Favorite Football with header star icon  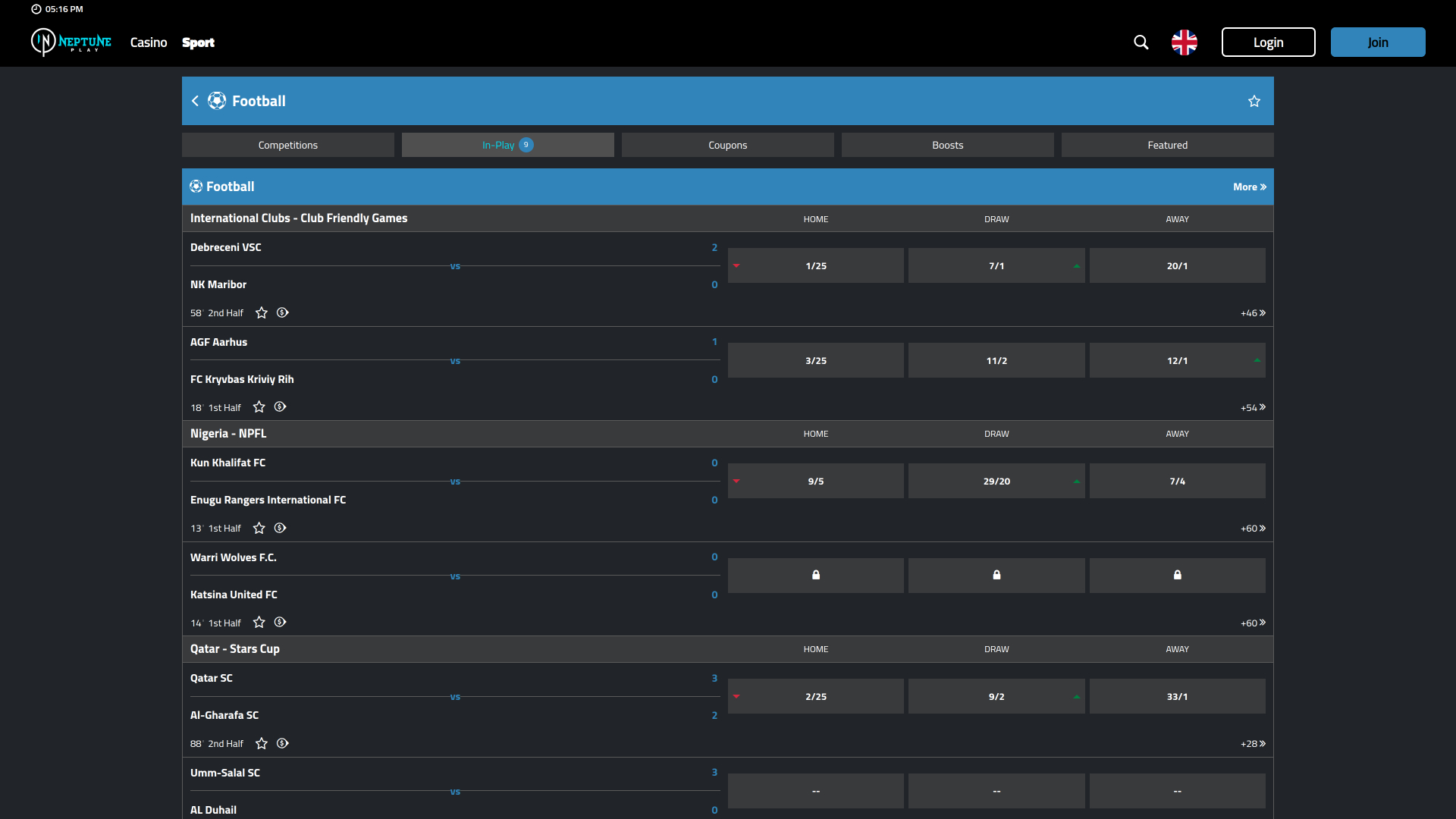click(x=1254, y=101)
